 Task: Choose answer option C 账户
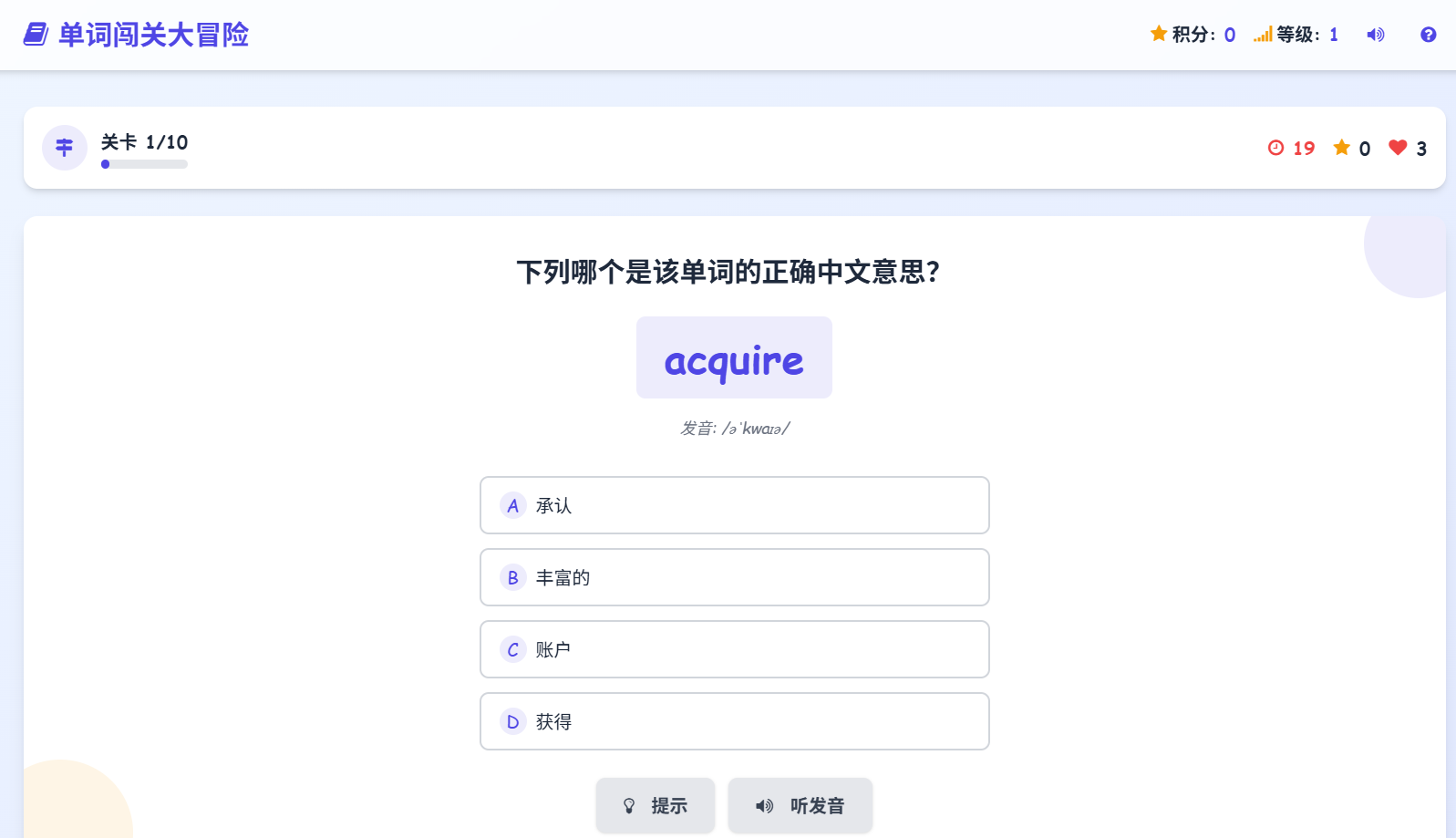pos(735,649)
